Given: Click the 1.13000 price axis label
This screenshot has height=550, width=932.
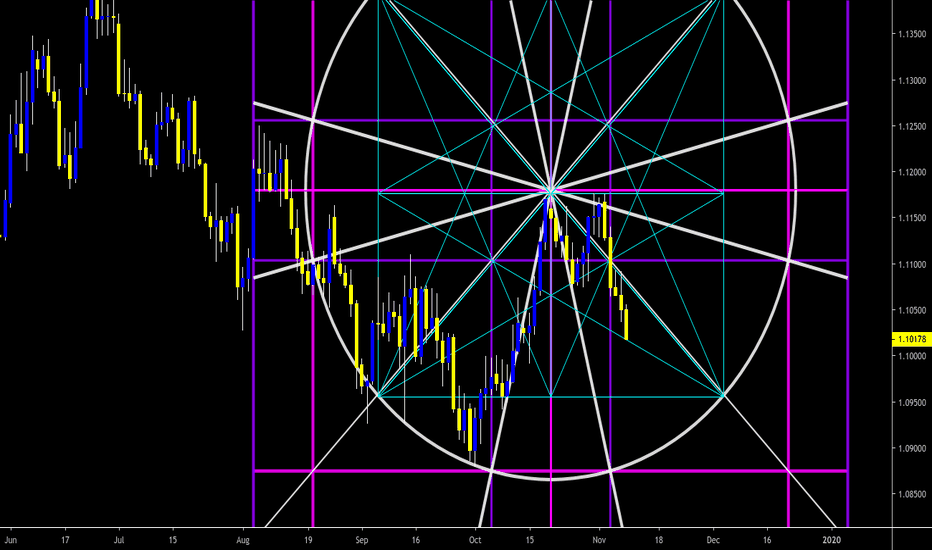Looking at the screenshot, I should (912, 81).
